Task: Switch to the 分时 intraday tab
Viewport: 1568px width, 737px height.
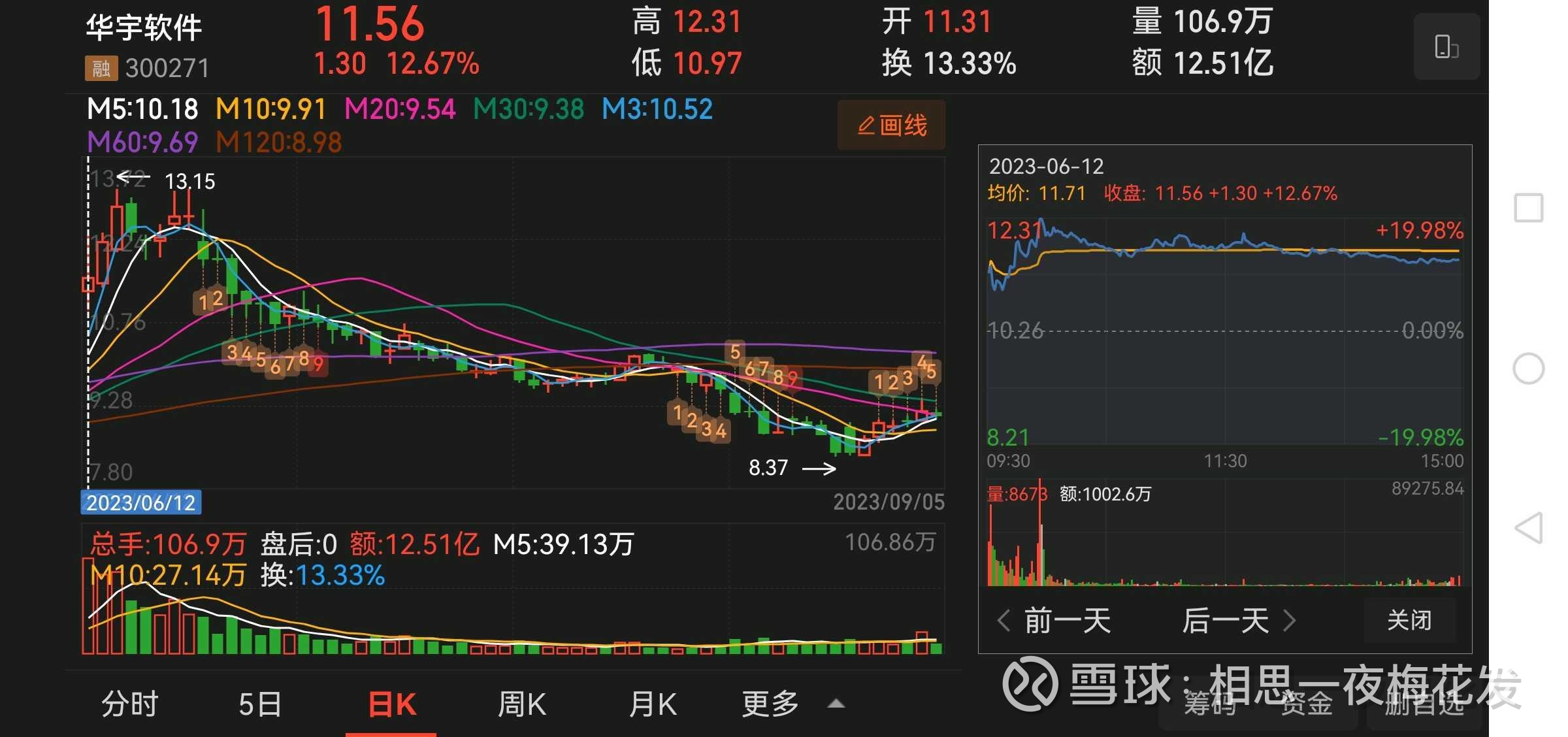Action: pos(130,704)
